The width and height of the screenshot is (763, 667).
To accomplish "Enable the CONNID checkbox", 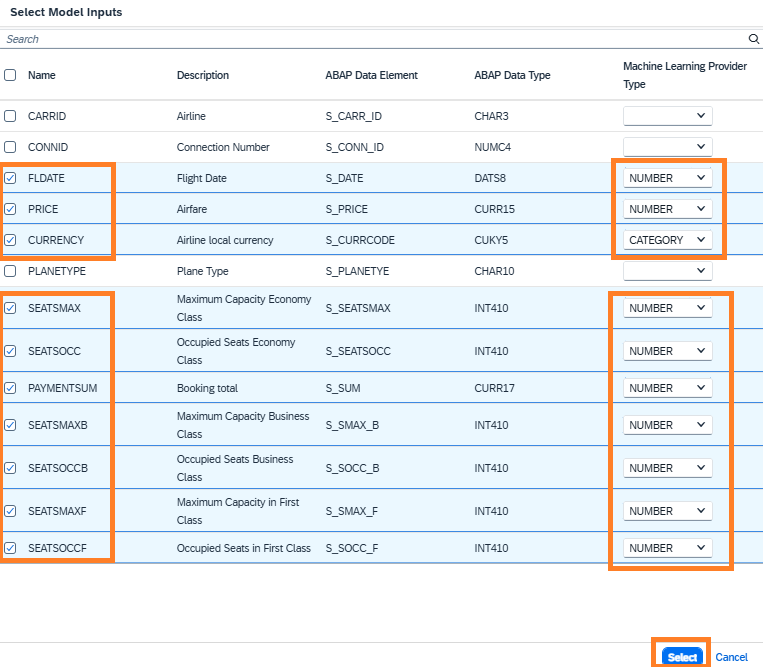I will point(10,147).
